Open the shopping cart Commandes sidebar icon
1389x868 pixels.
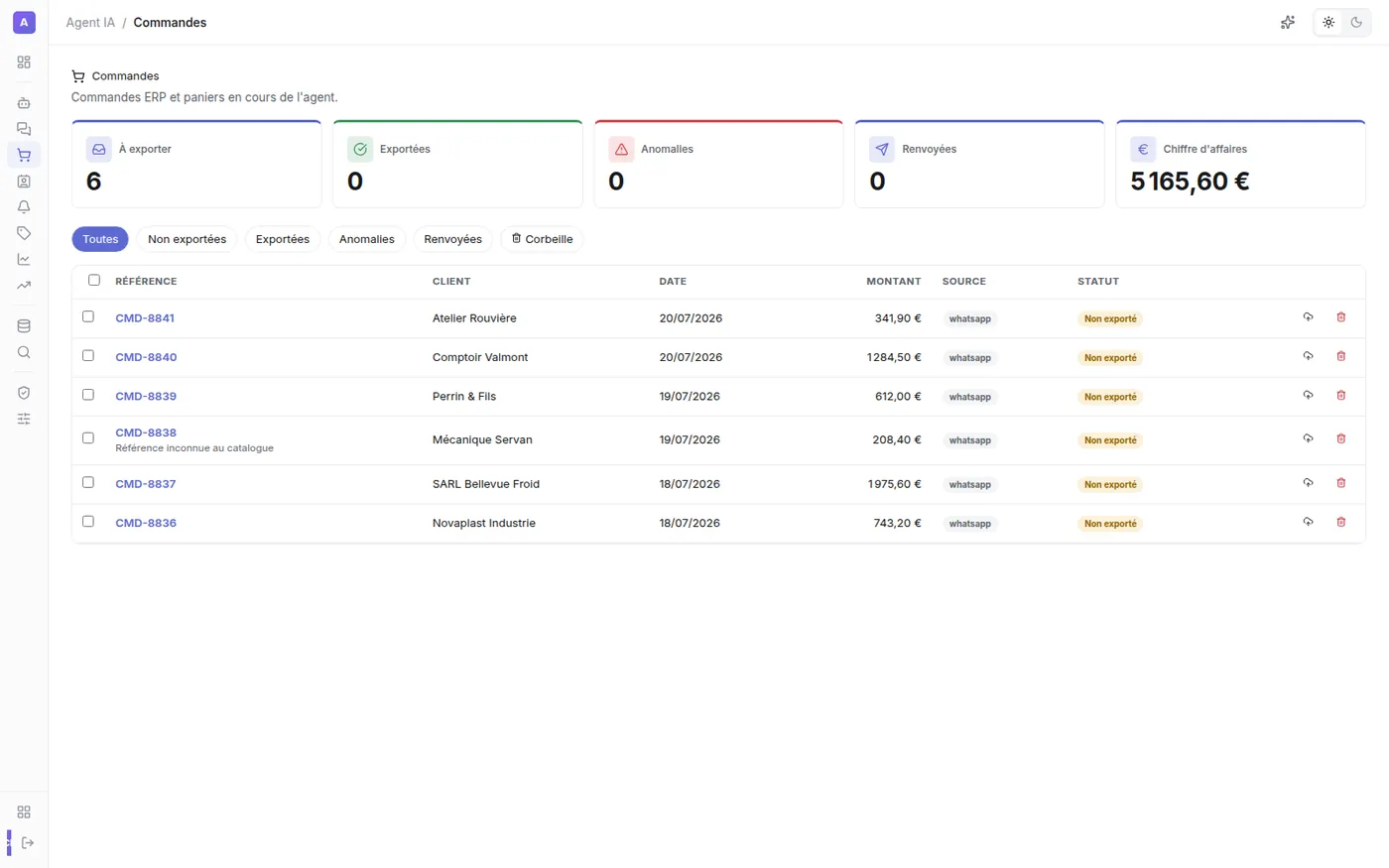tap(24, 155)
